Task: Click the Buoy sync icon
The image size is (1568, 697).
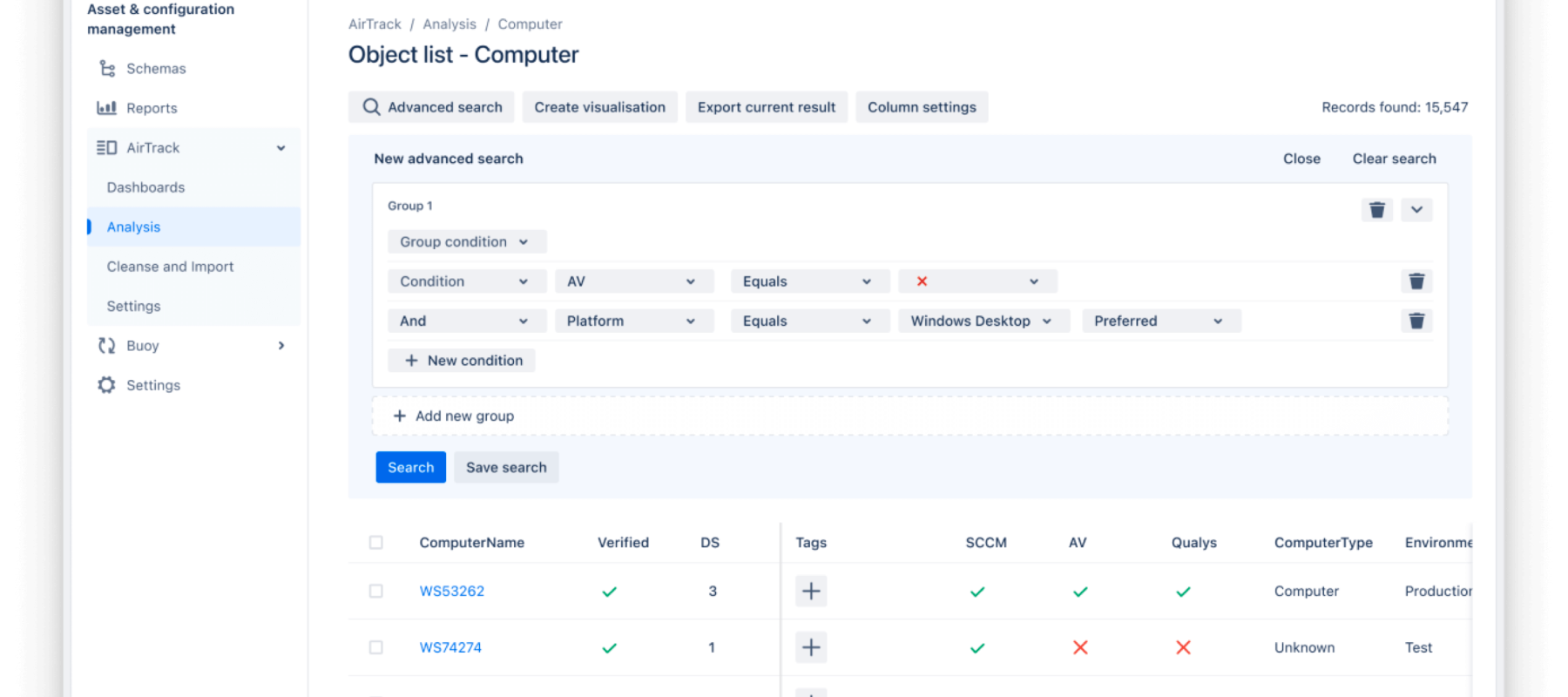Action: [106, 346]
